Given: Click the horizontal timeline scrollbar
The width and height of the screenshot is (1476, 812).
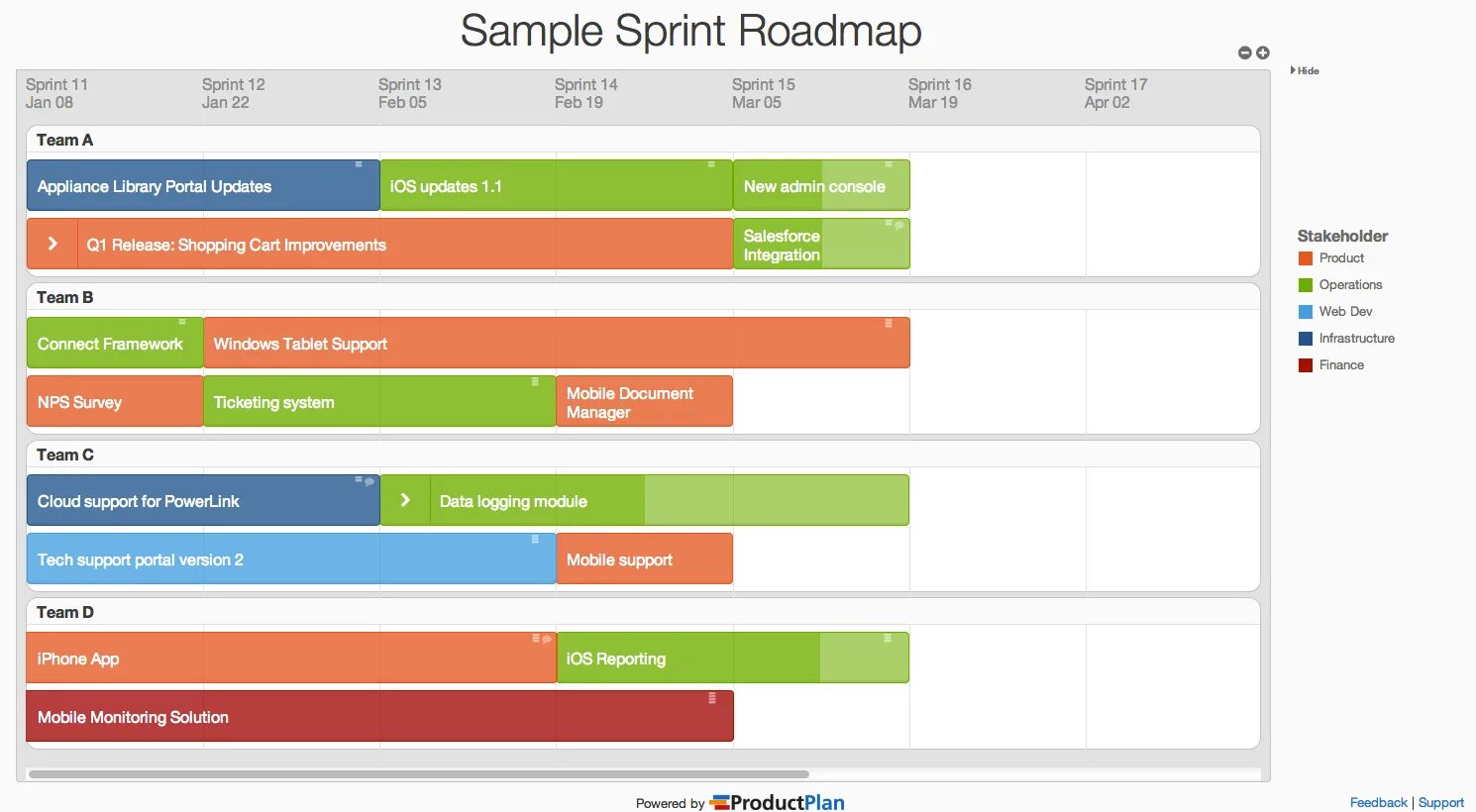Looking at the screenshot, I should click(x=418, y=774).
